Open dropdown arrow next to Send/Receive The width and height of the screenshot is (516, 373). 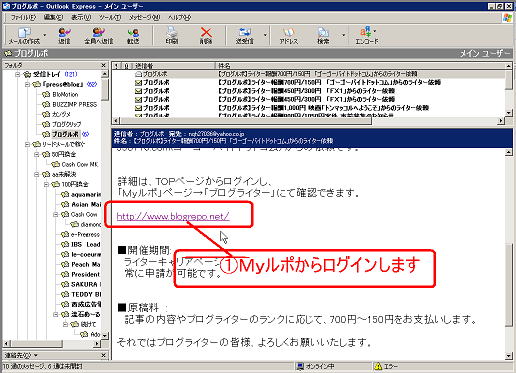(x=265, y=35)
